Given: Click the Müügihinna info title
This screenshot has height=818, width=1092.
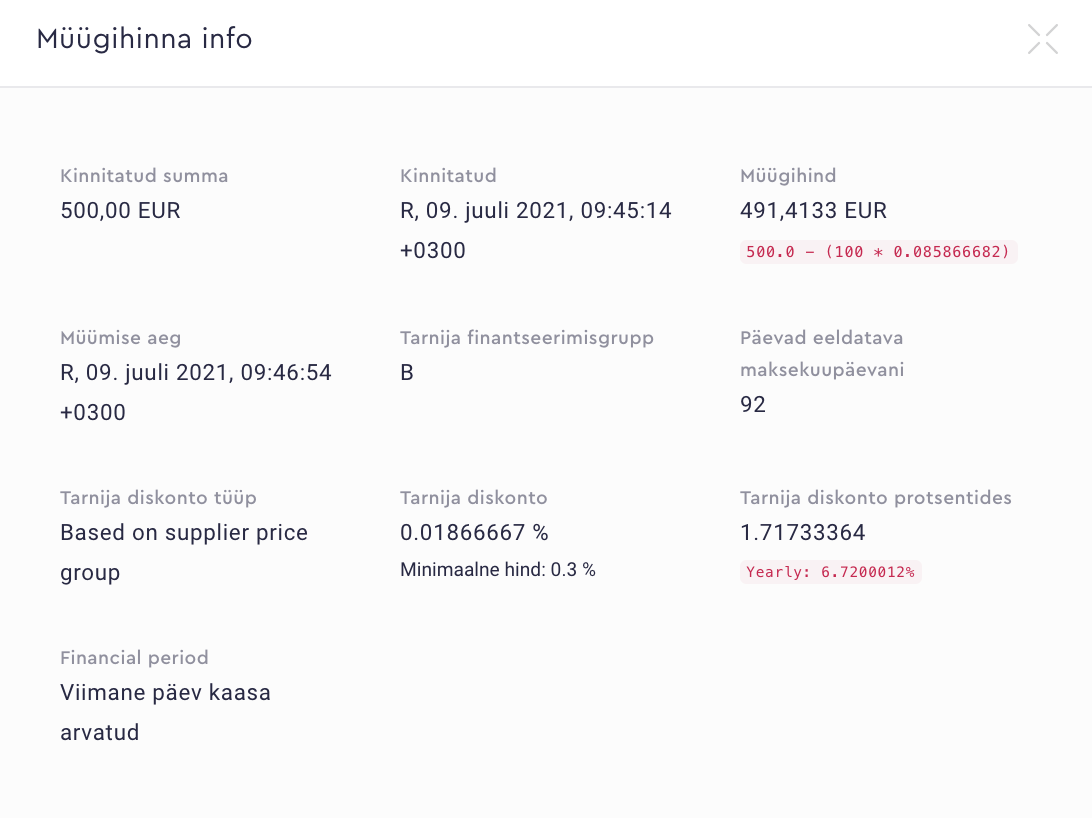Looking at the screenshot, I should pyautogui.click(x=144, y=39).
